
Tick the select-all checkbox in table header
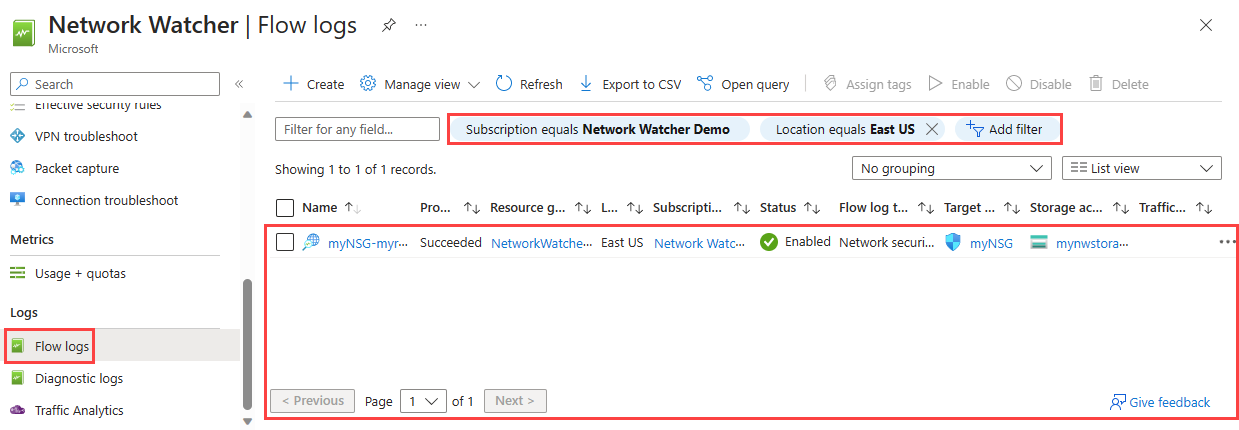tap(285, 208)
